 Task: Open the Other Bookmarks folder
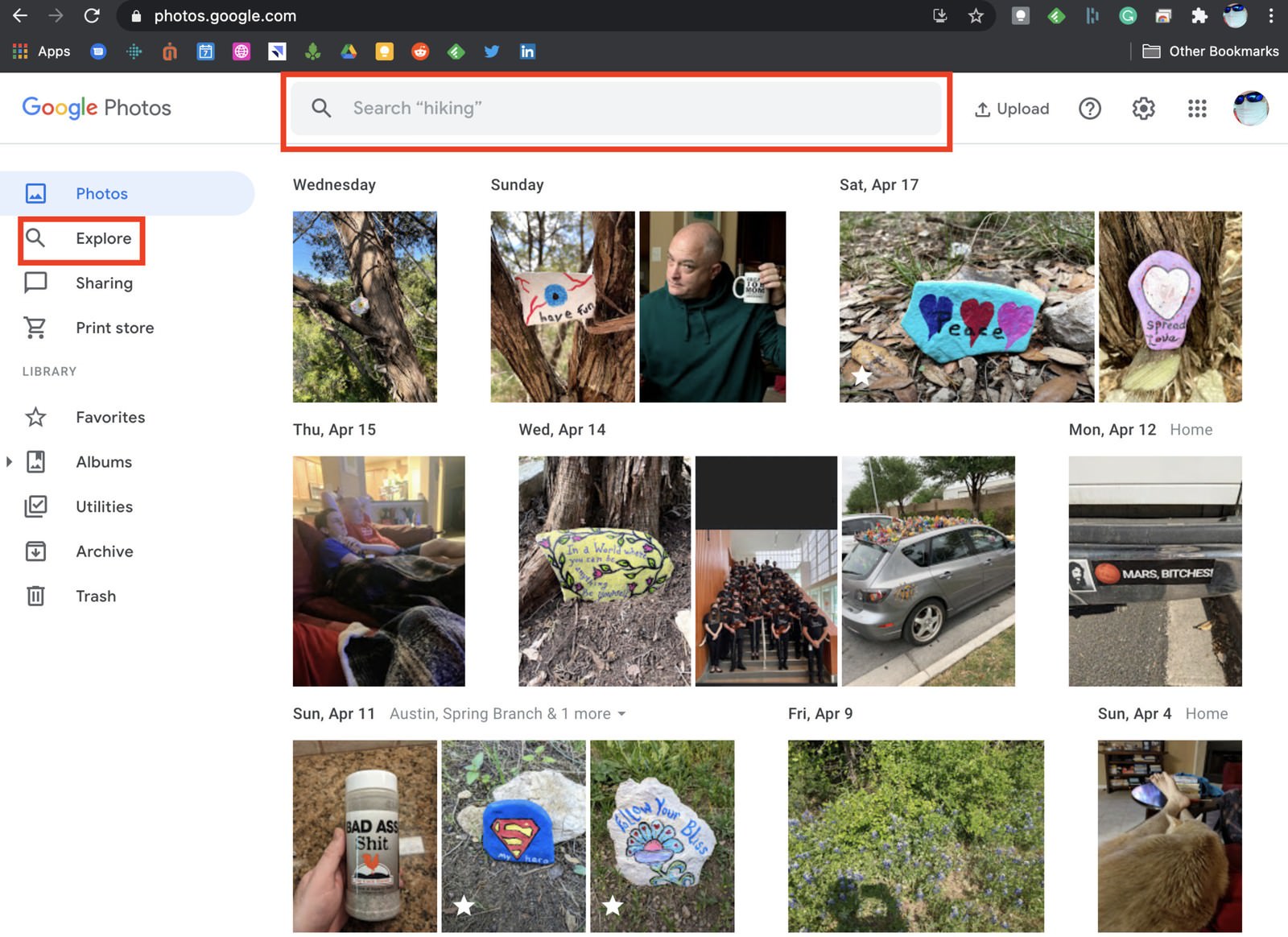pyautogui.click(x=1211, y=52)
